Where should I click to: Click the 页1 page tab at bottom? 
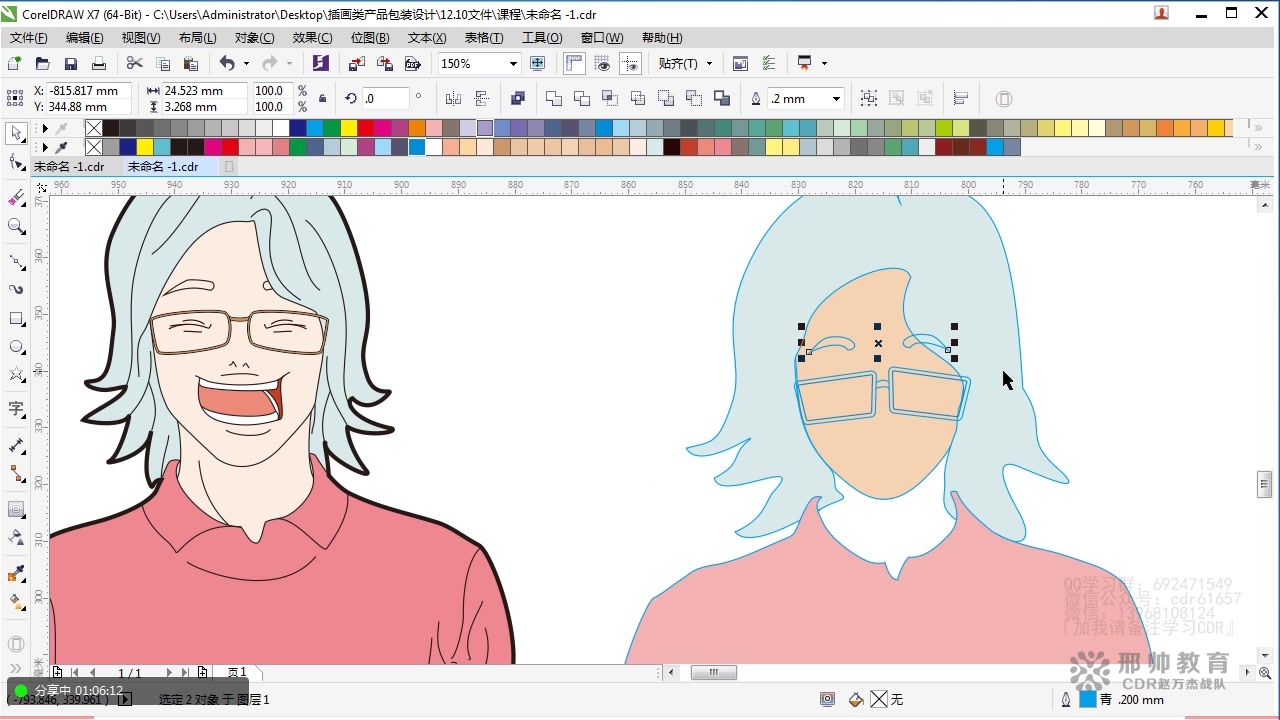pyautogui.click(x=236, y=672)
